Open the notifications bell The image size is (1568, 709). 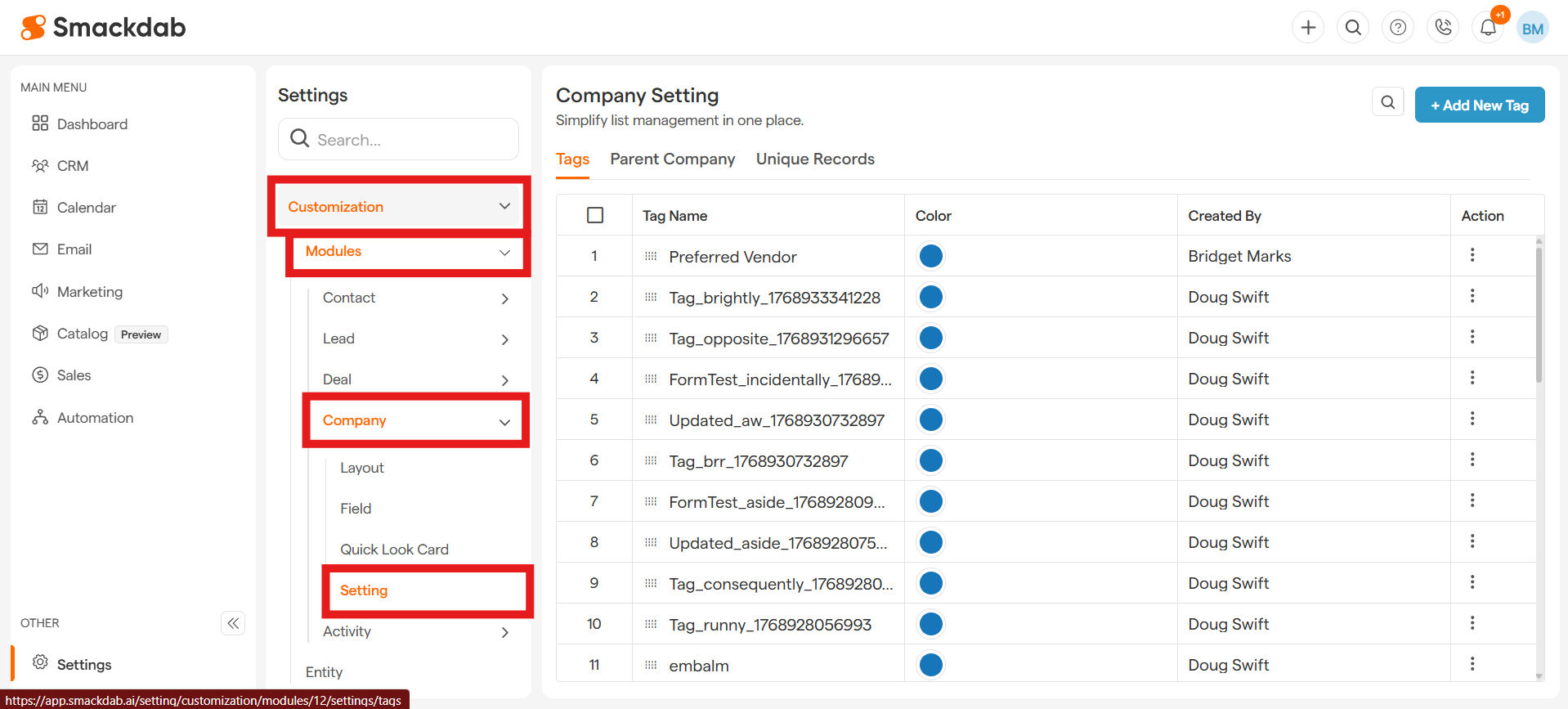(1488, 28)
